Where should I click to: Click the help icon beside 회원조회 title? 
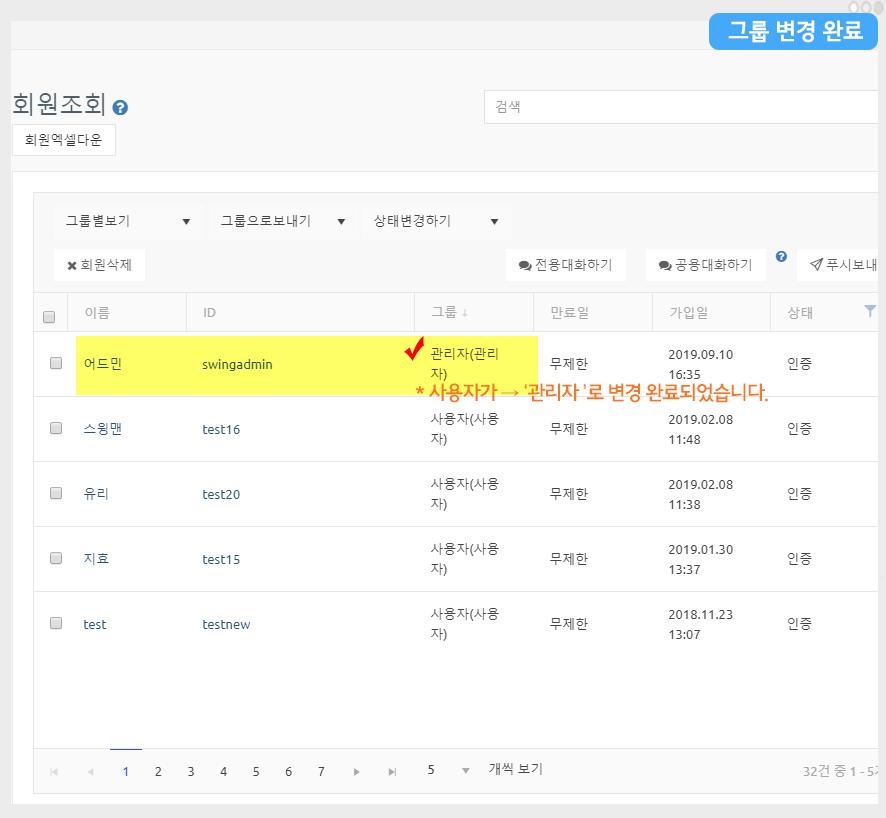[120, 107]
